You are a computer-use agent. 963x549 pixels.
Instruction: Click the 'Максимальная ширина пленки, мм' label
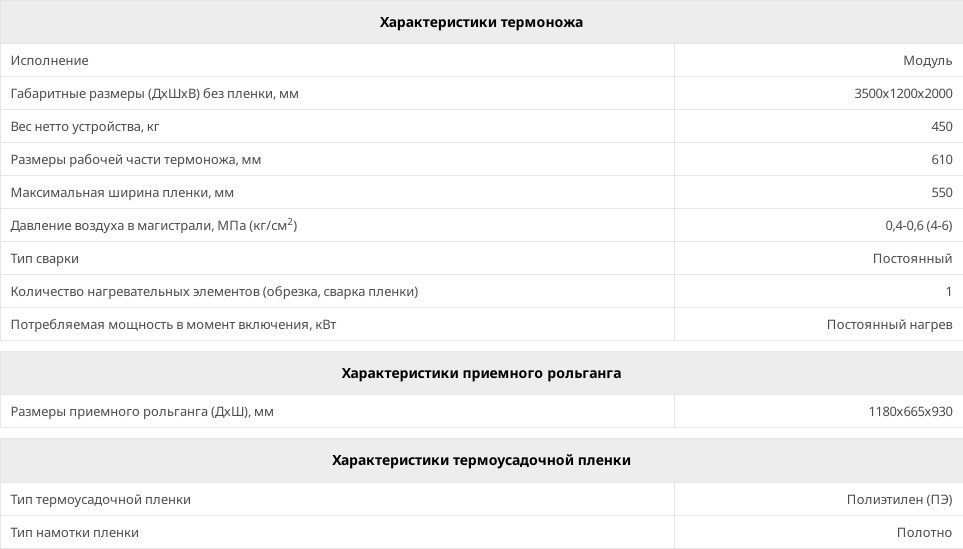click(x=122, y=193)
